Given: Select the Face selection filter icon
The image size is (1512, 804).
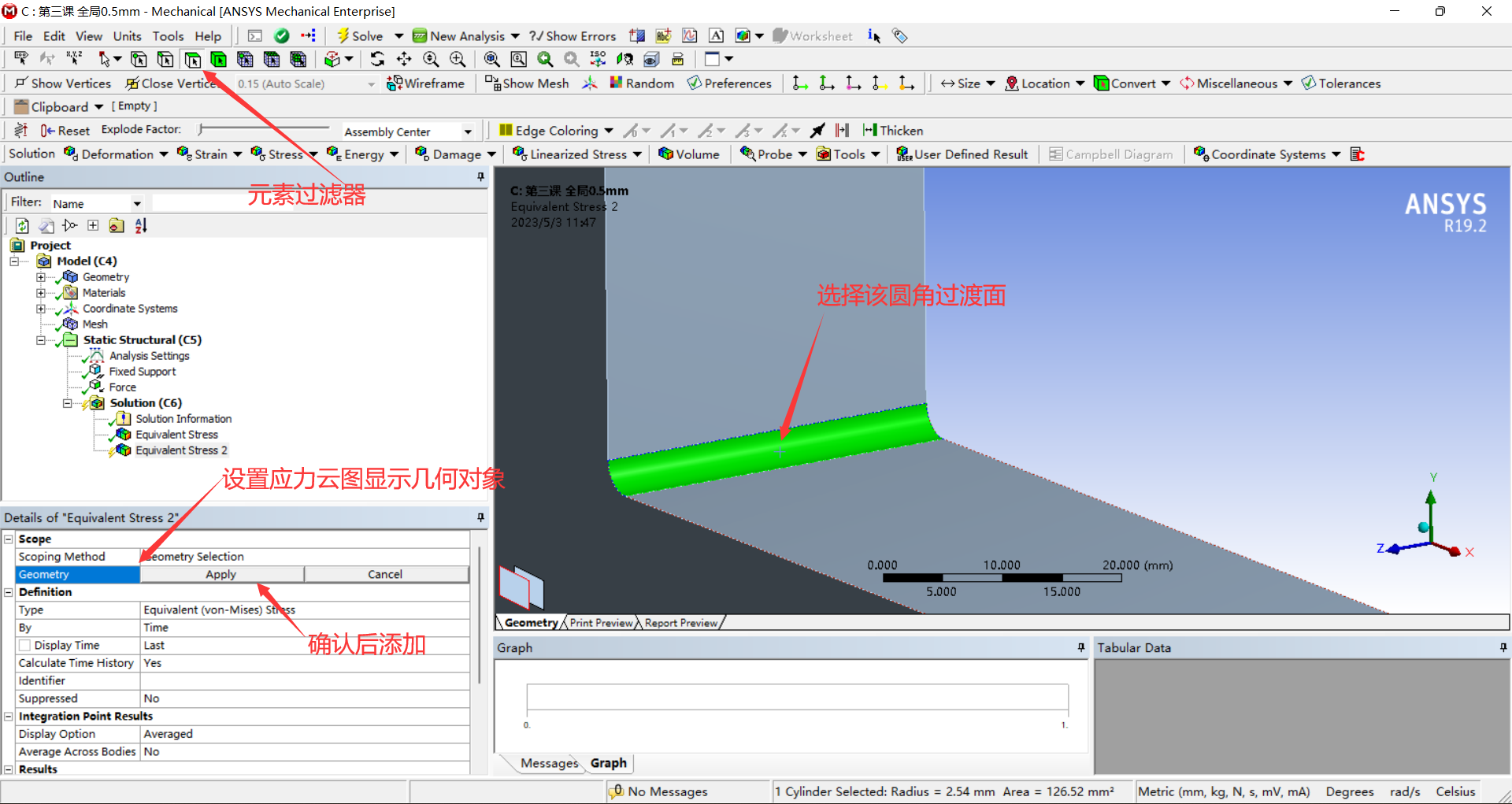Looking at the screenshot, I should (192, 59).
